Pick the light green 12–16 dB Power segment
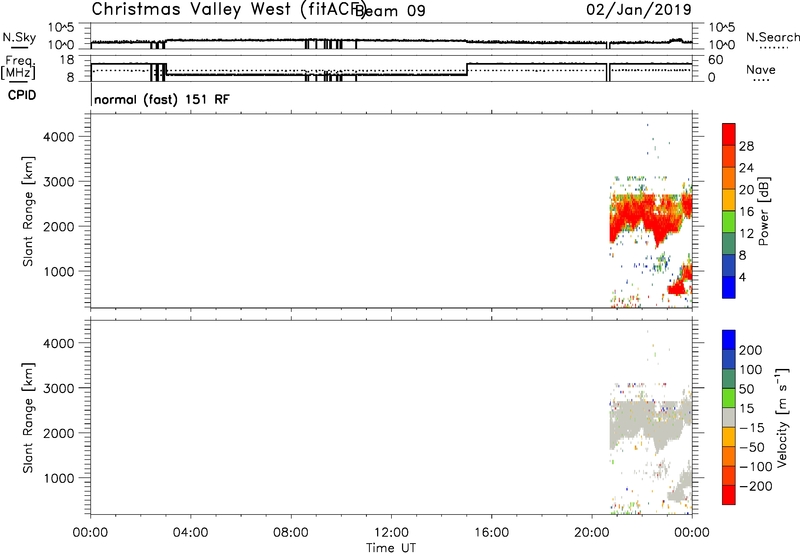Image resolution: width=800 pixels, height=554 pixels. point(729,221)
